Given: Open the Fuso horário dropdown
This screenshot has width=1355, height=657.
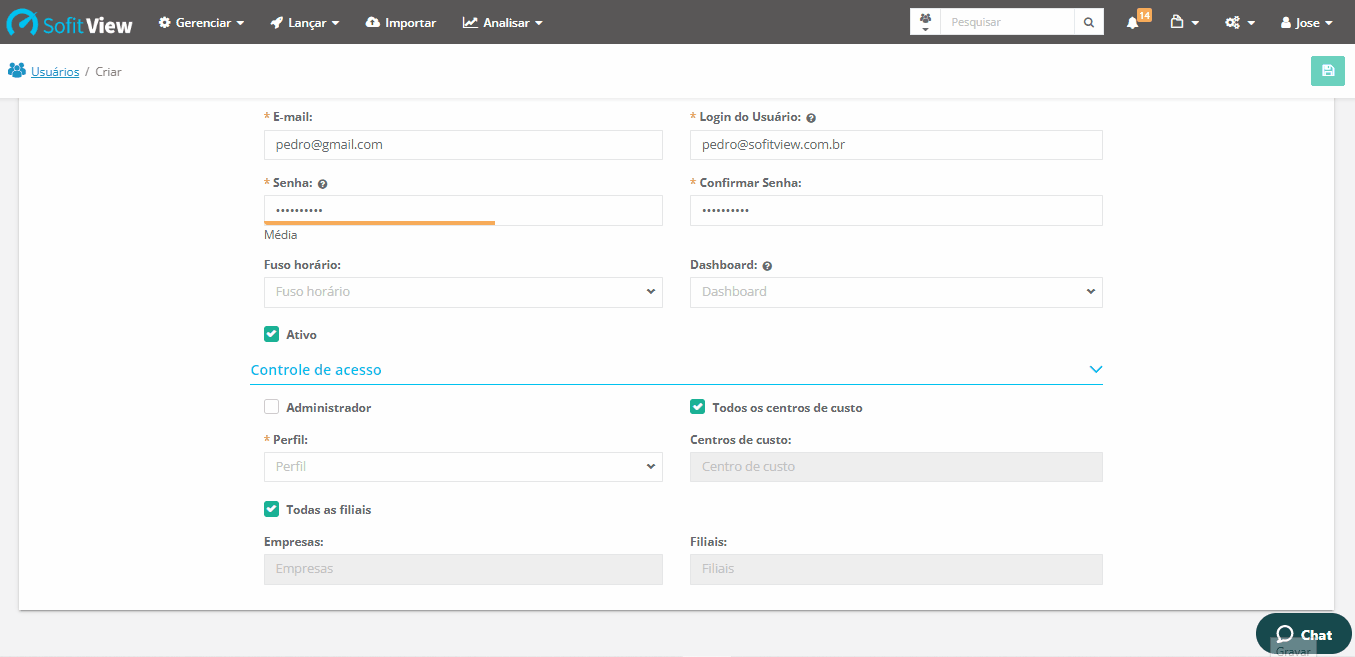Looking at the screenshot, I should point(462,292).
